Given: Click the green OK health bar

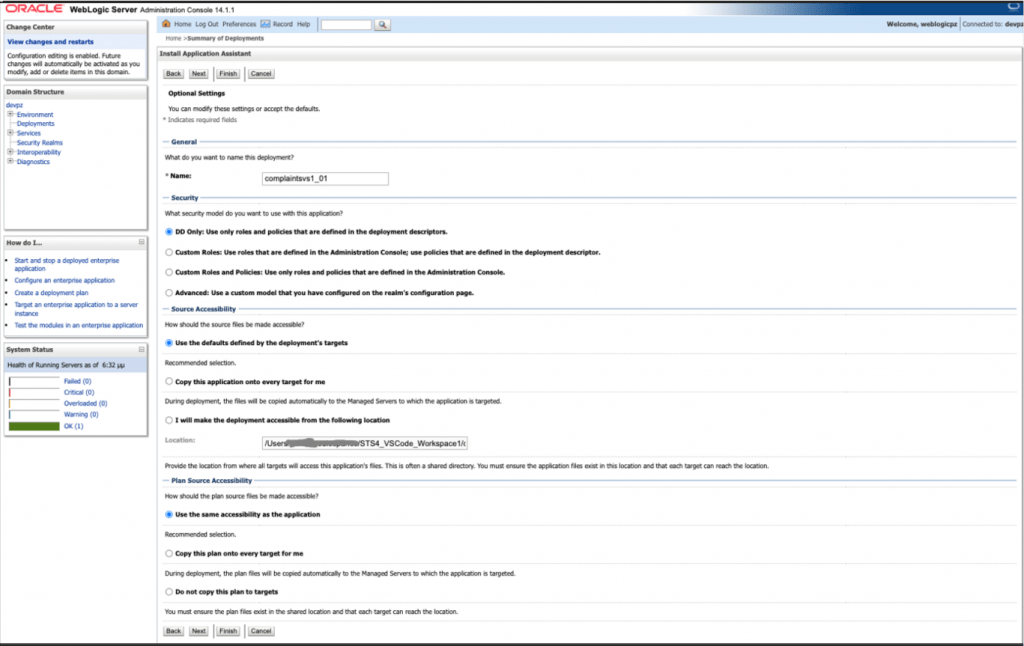Looking at the screenshot, I should coord(34,426).
